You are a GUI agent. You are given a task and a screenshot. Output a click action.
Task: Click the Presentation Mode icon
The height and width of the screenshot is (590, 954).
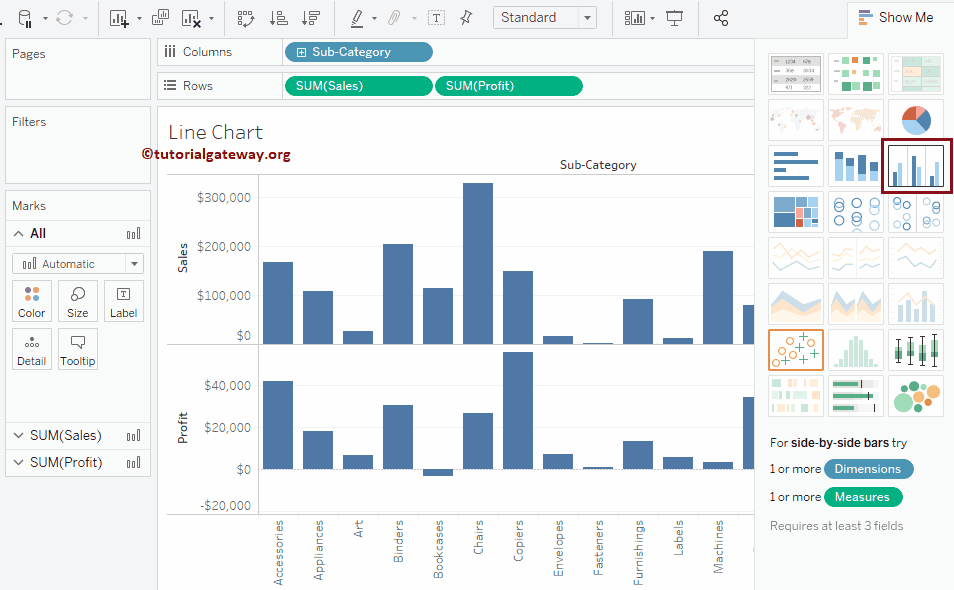point(675,18)
